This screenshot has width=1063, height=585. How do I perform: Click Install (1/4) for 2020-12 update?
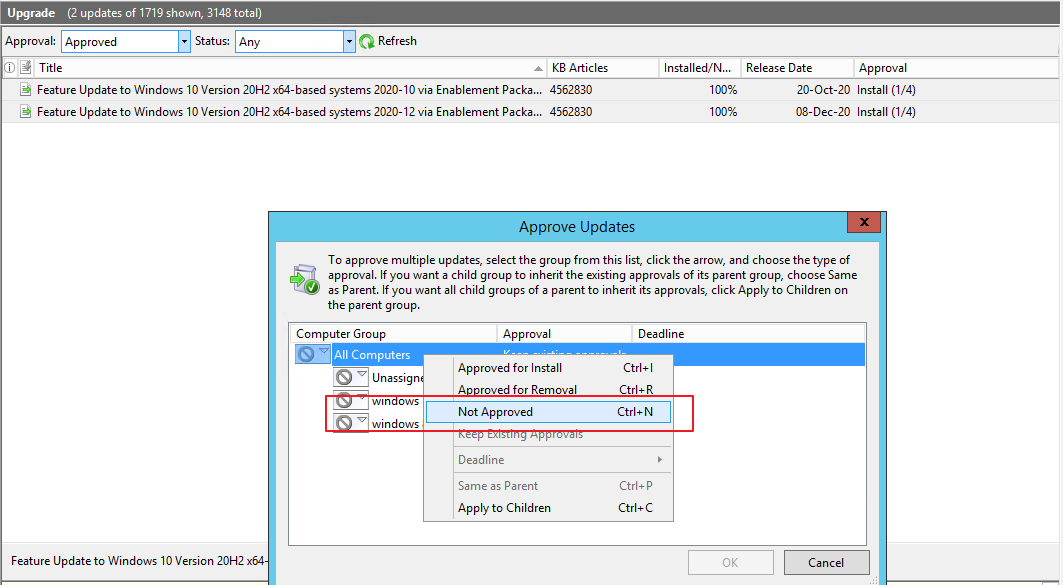pos(886,112)
